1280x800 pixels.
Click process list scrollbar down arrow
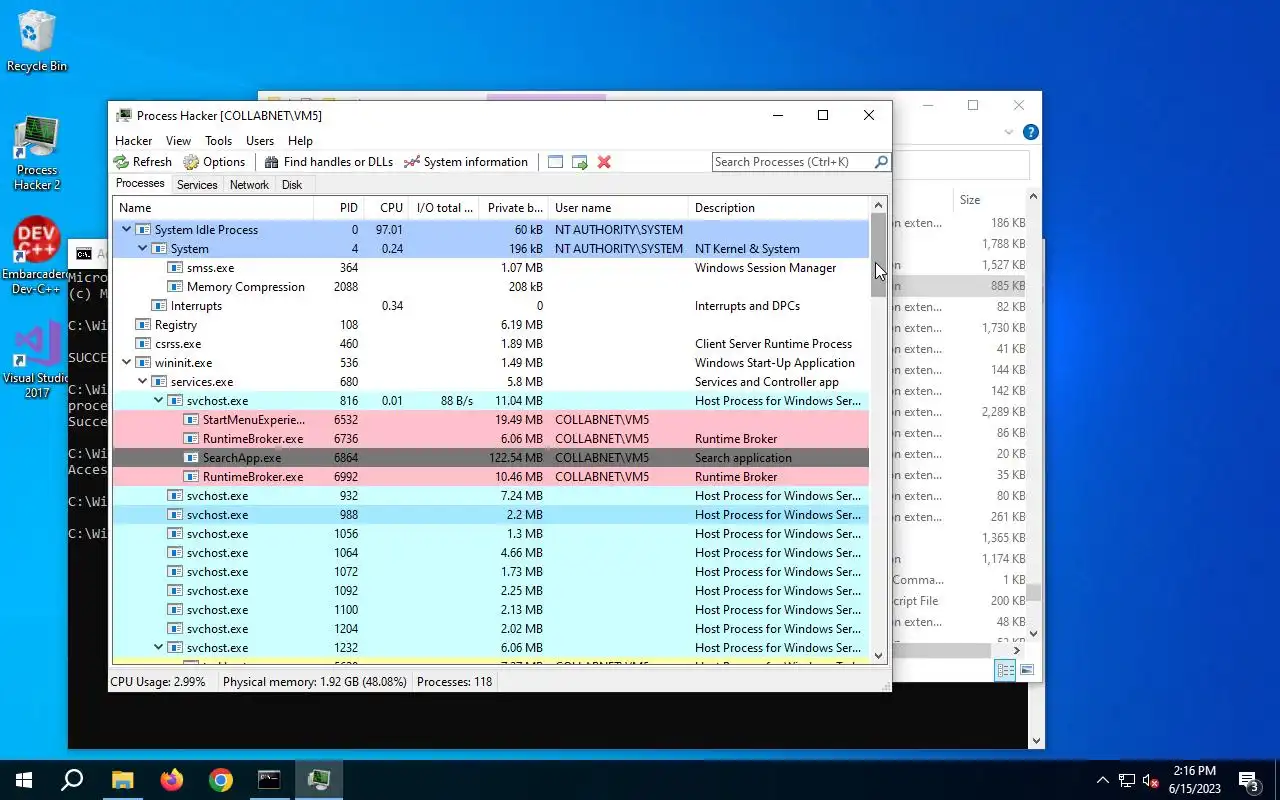click(x=879, y=656)
